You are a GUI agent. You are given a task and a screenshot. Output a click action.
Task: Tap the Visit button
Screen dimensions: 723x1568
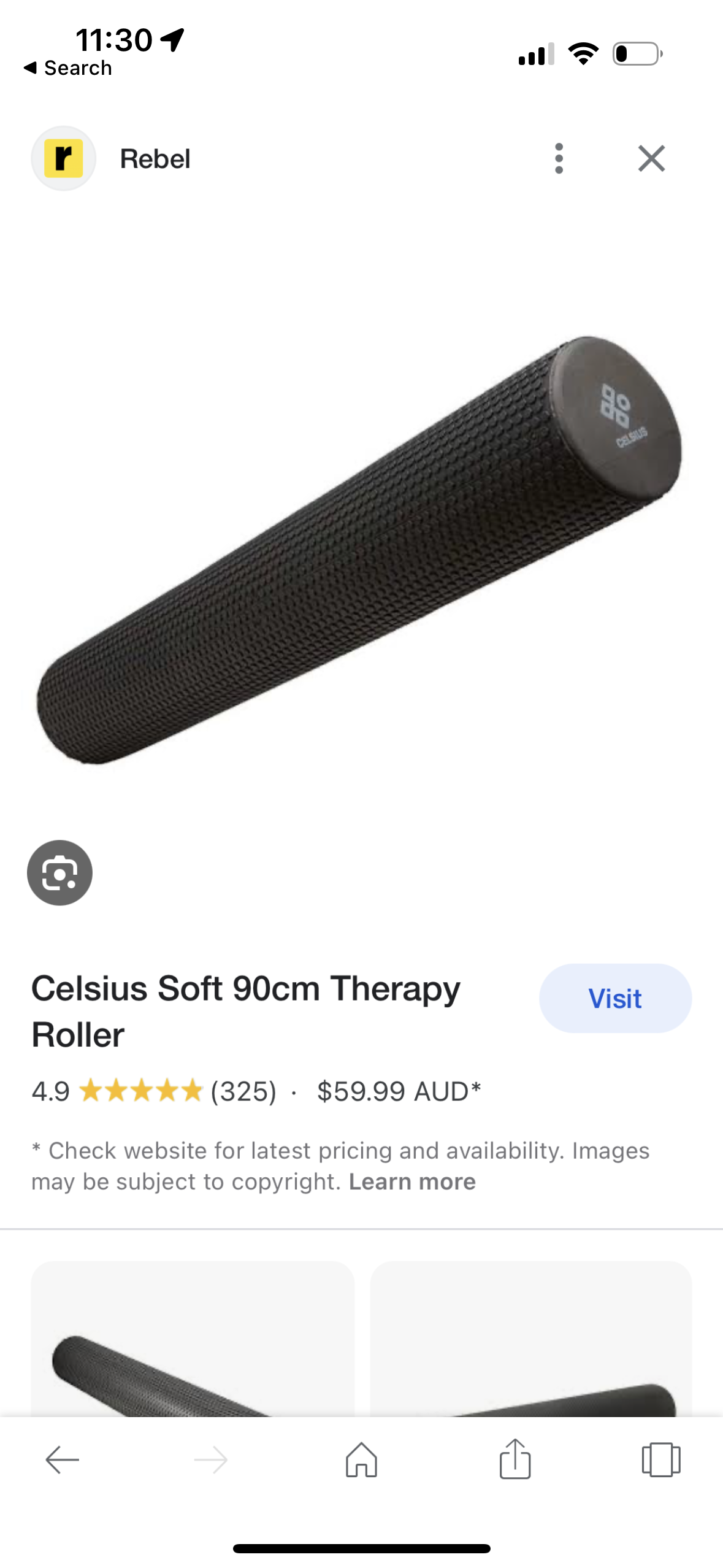[615, 997]
